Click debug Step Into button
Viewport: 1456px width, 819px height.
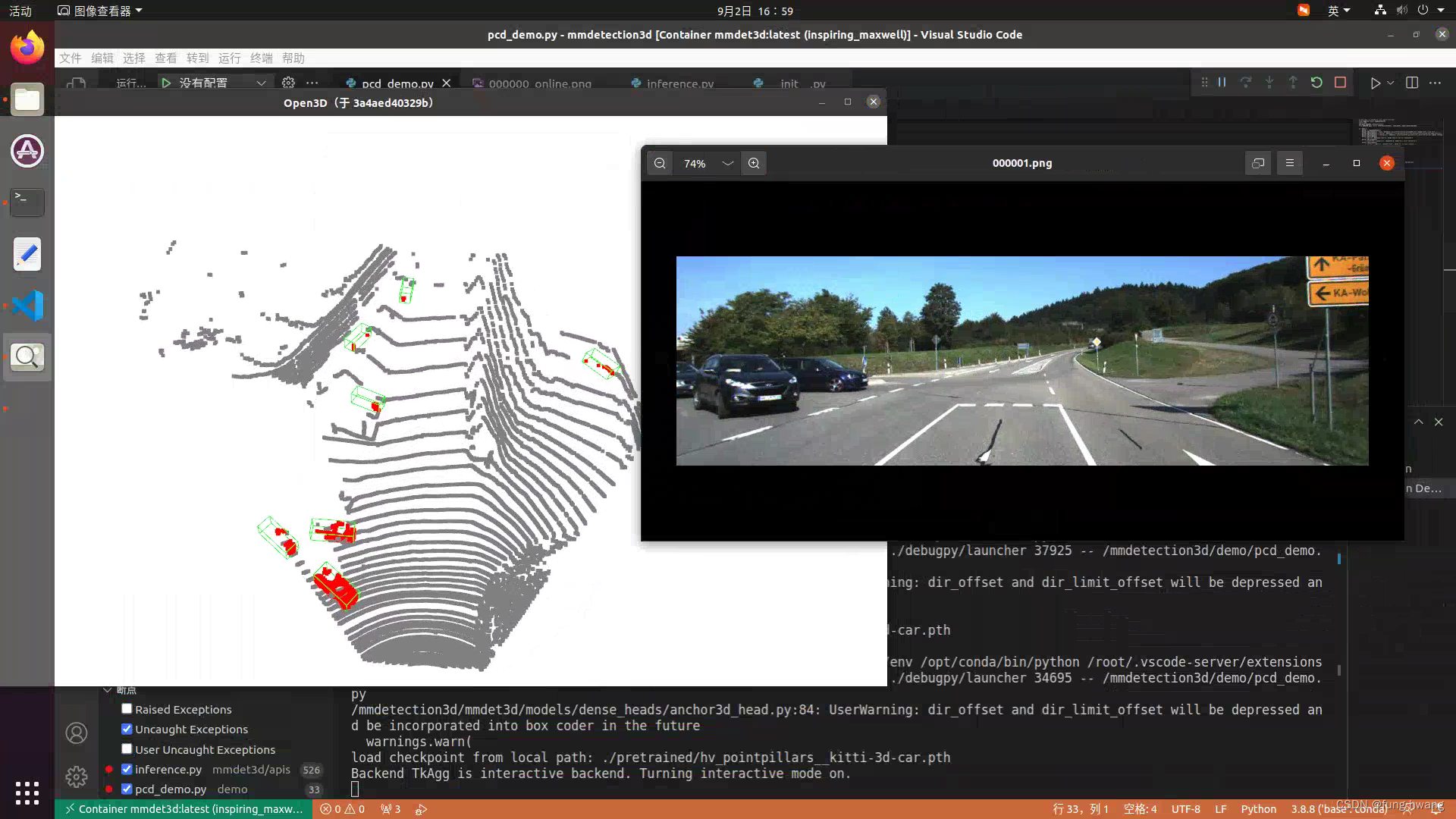point(1269,83)
